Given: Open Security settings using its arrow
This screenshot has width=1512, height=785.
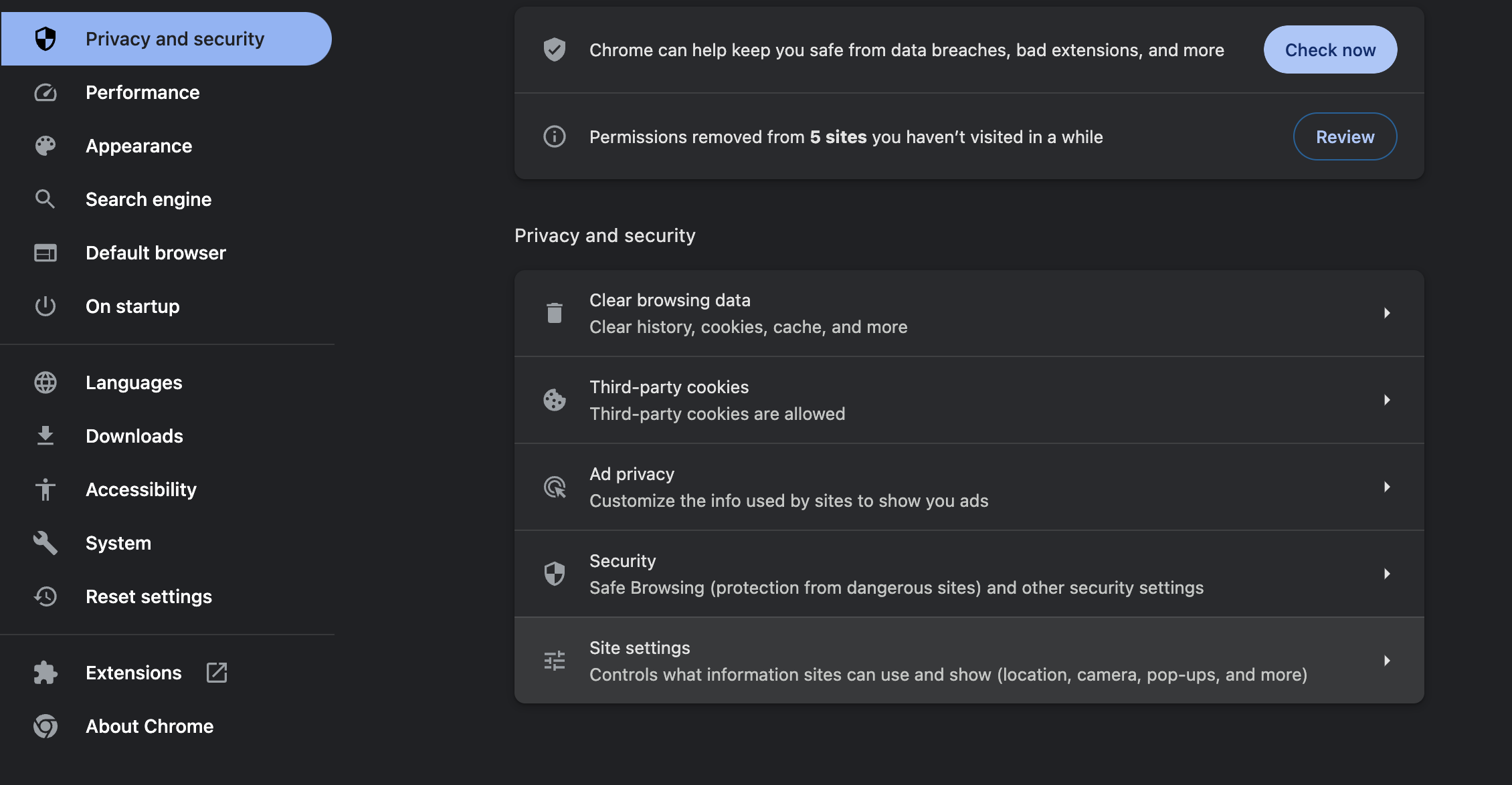Looking at the screenshot, I should 1387,574.
